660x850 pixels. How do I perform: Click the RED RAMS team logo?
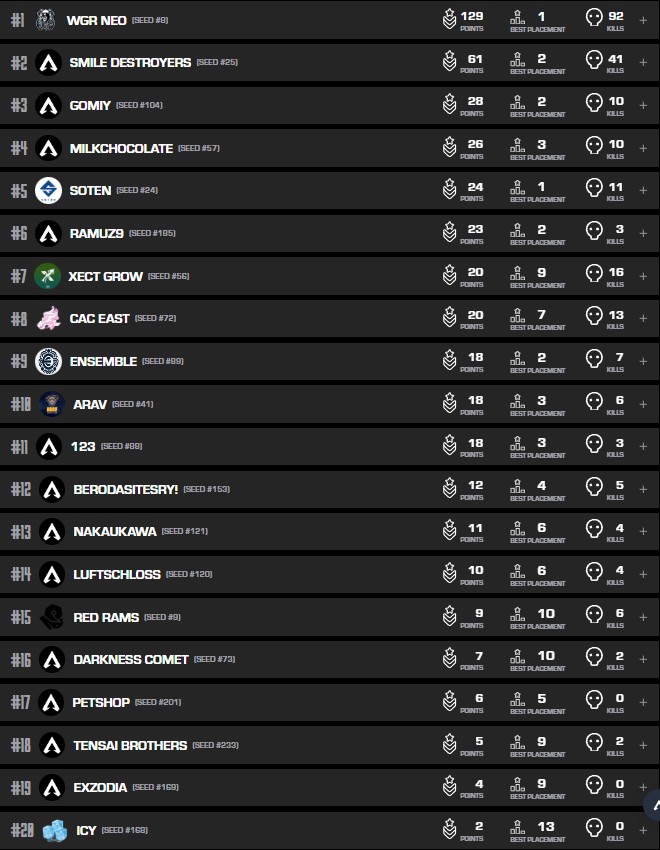[x=52, y=617]
